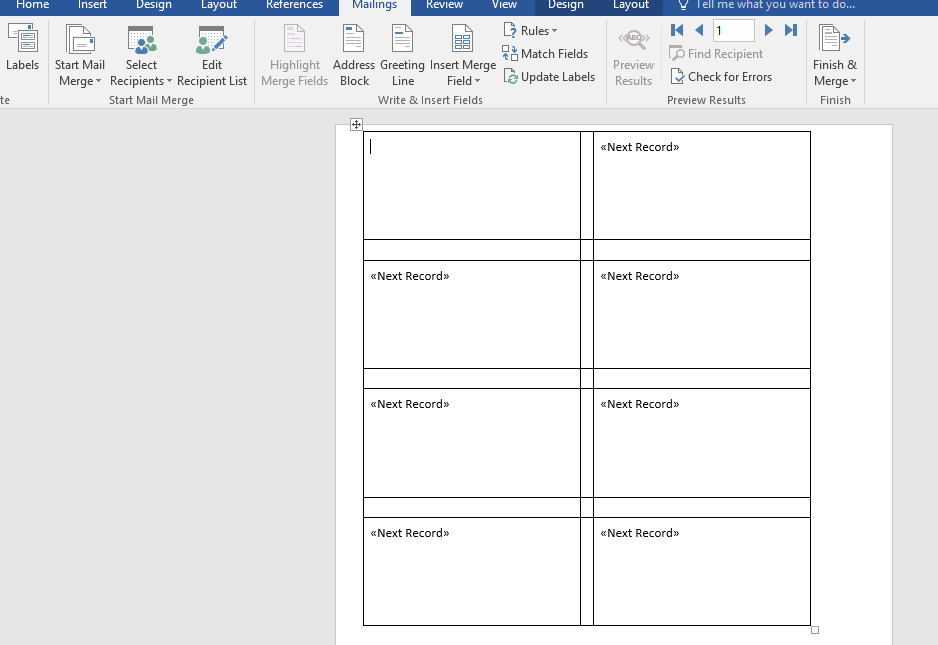This screenshot has height=645, width=938.
Task: Run Check for Errors
Action: click(x=721, y=77)
